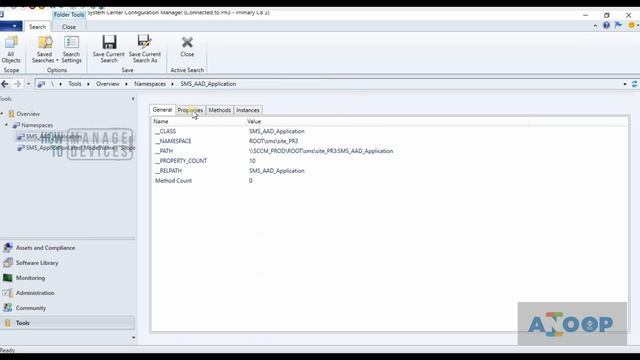Select the __PATH row

[x=389, y=151]
